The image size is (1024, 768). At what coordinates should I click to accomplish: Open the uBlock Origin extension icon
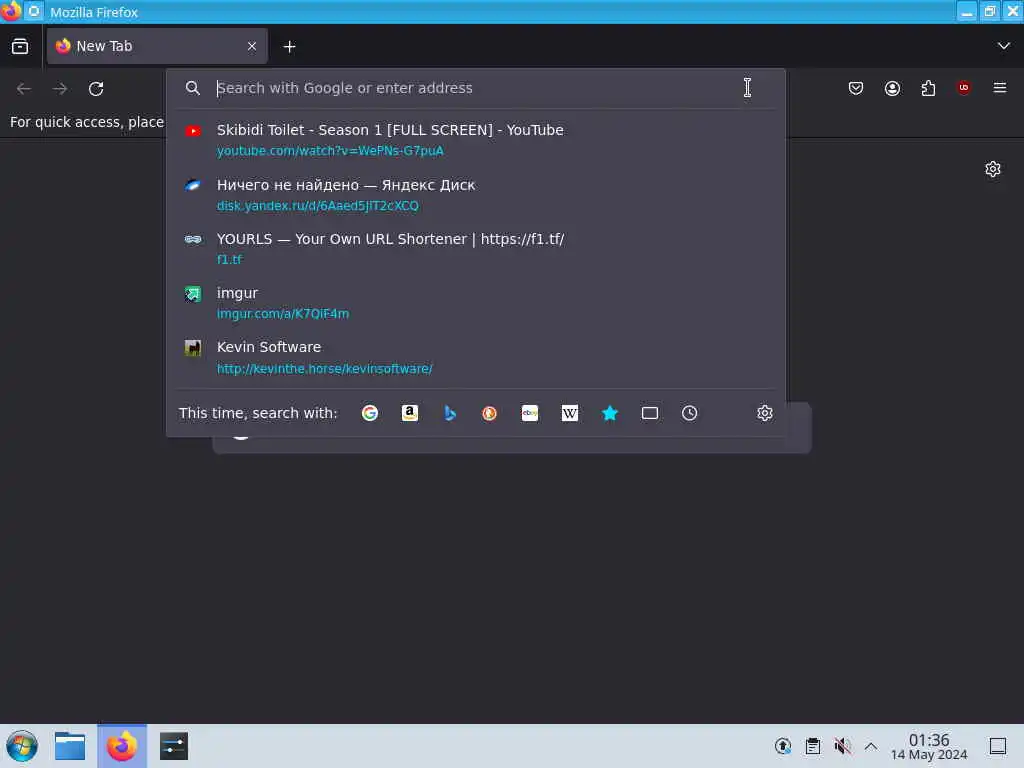pyautogui.click(x=964, y=88)
